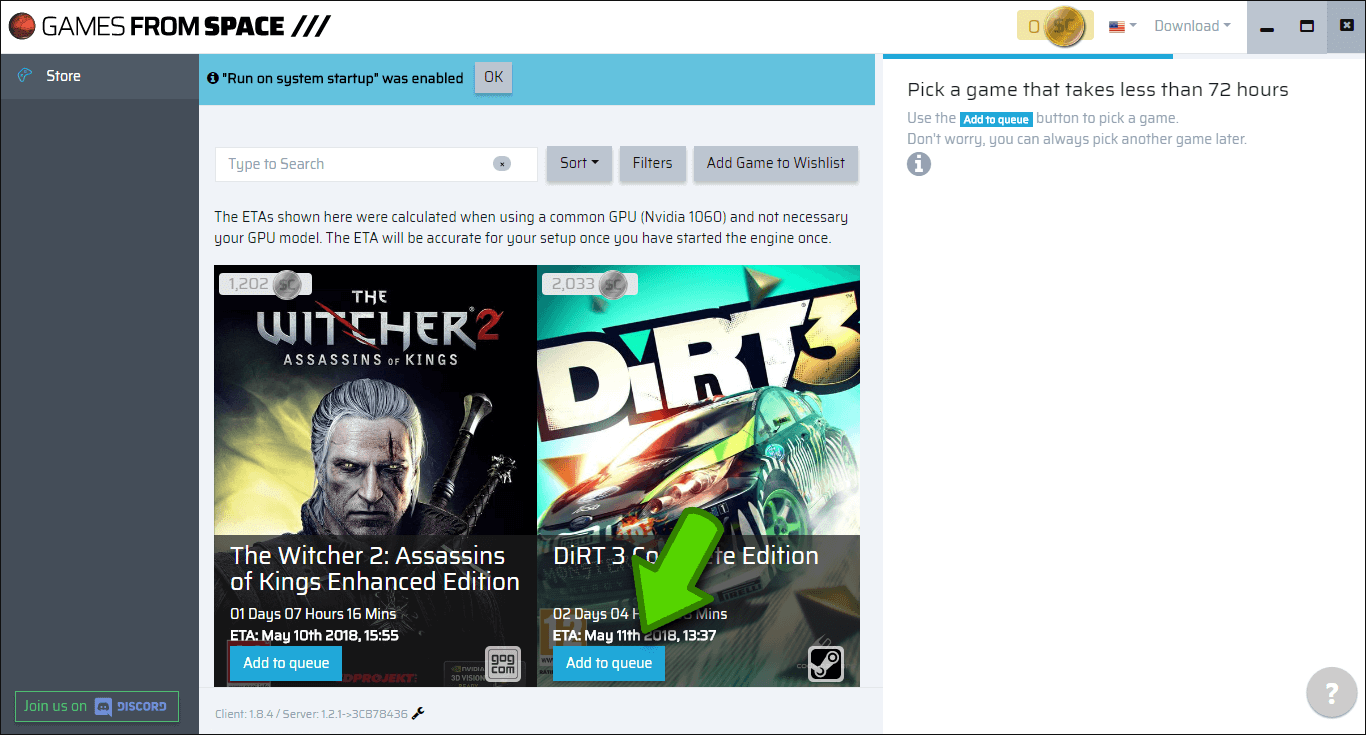1366x735 pixels.
Task: Expand the Download menu
Action: point(1192,26)
